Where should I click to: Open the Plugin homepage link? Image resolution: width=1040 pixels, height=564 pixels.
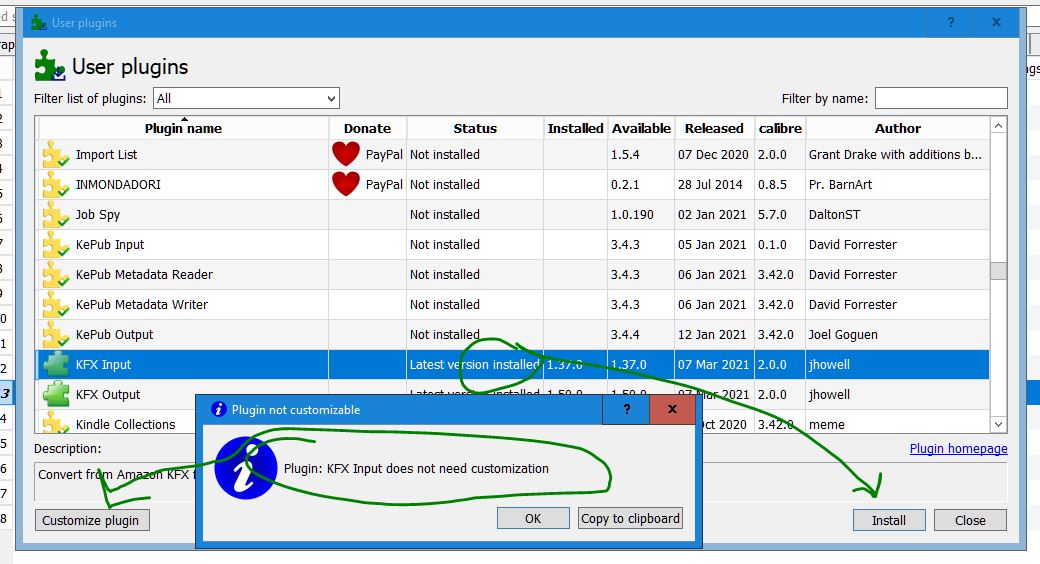[x=958, y=449]
